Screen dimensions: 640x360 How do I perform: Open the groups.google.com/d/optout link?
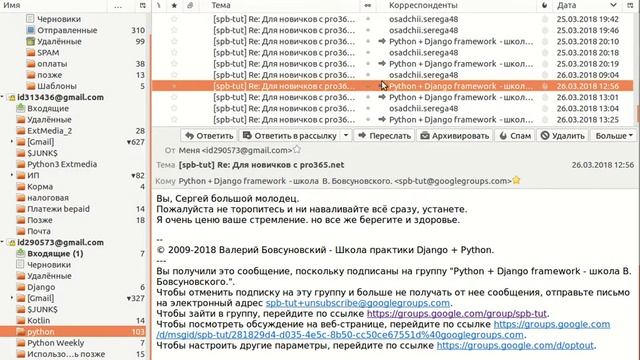(515, 346)
